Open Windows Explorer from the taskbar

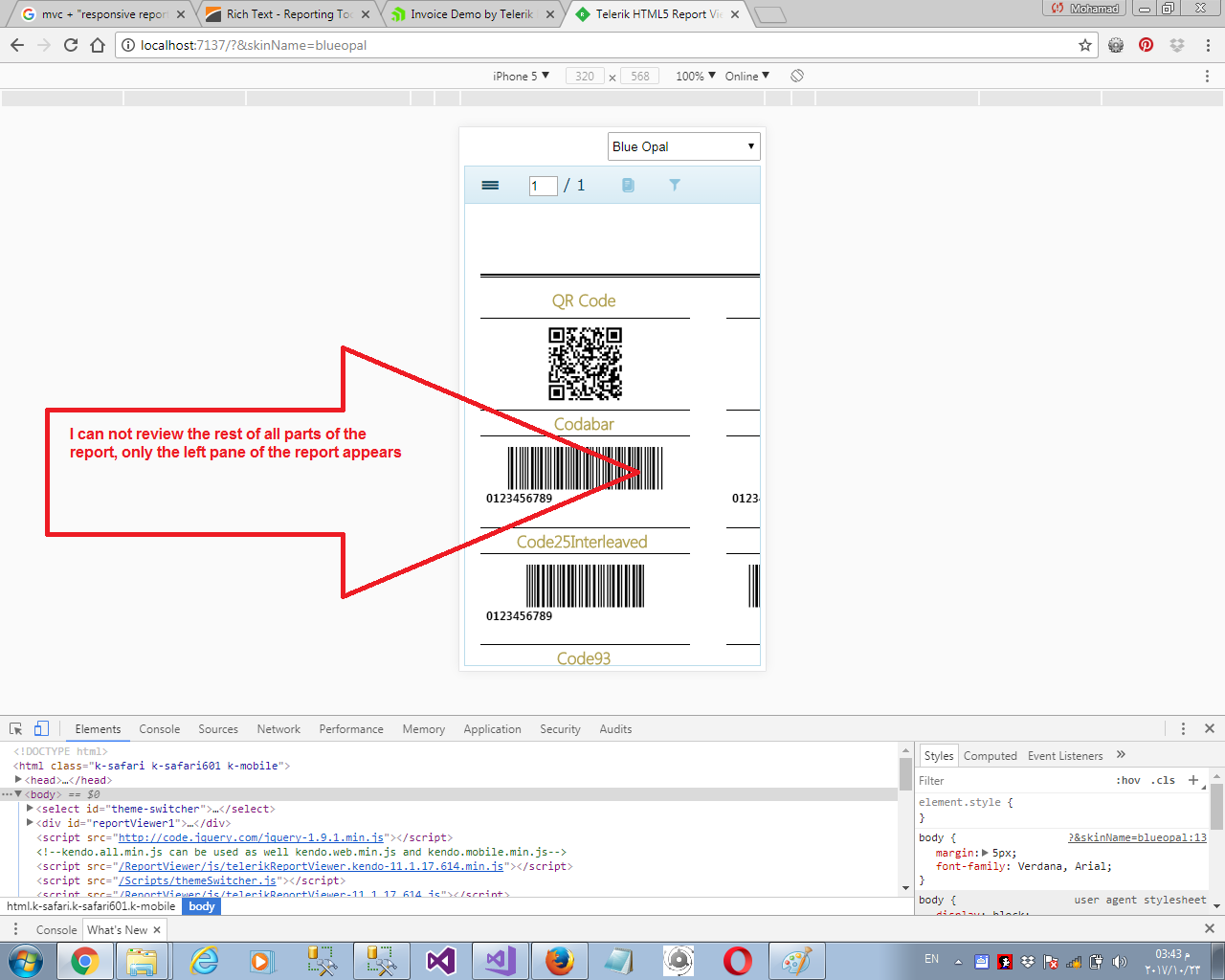click(x=143, y=961)
